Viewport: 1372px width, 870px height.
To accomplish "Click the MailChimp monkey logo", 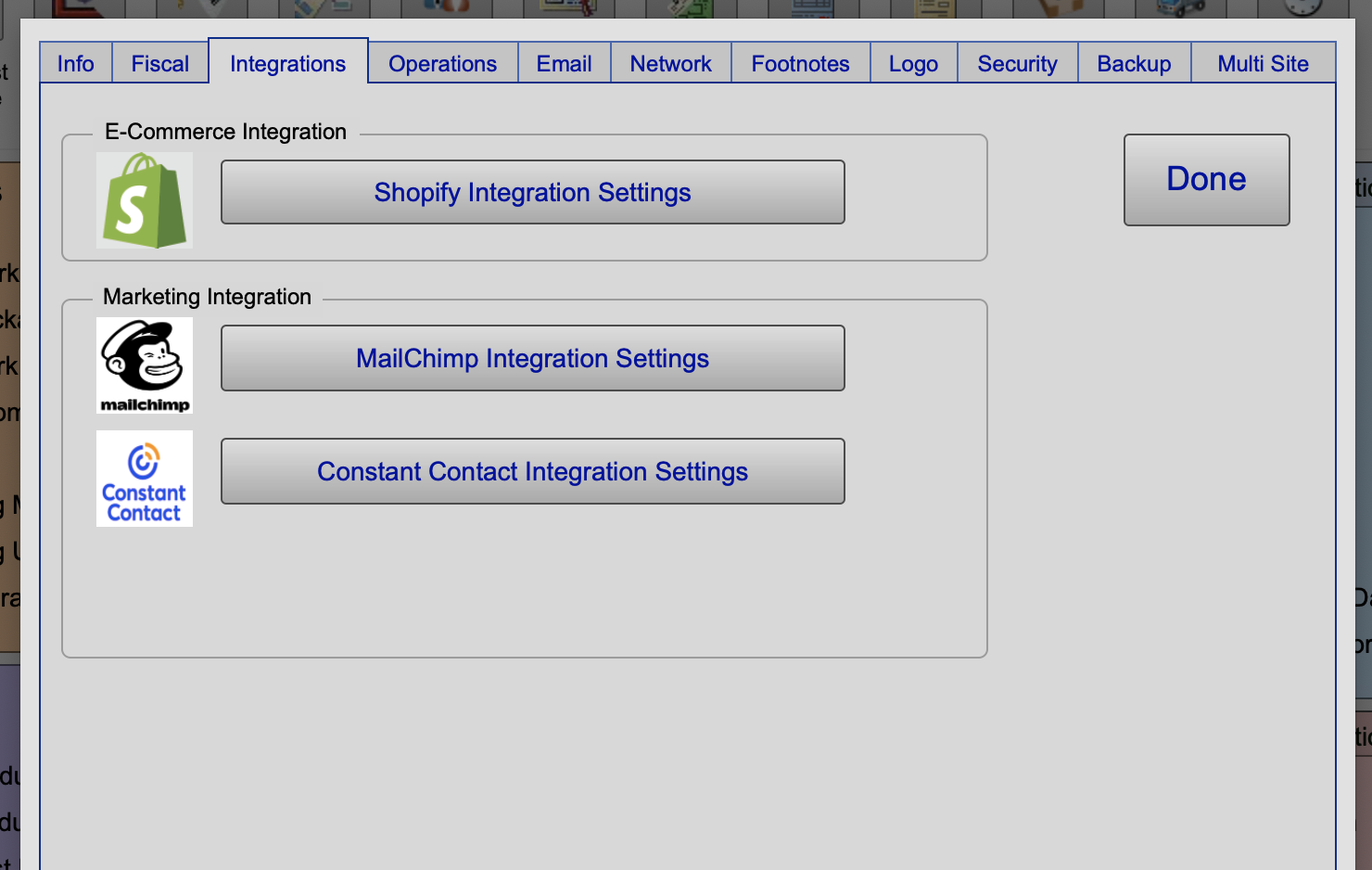I will (x=145, y=365).
